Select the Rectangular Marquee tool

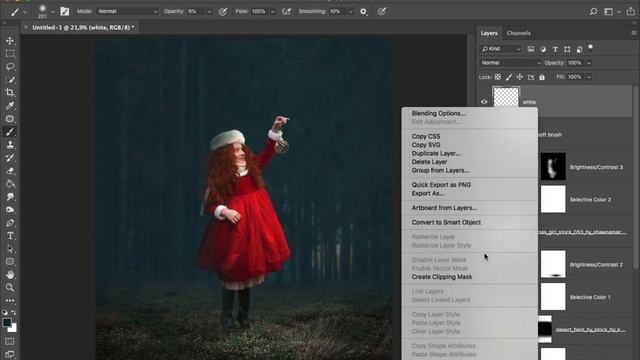(x=10, y=53)
